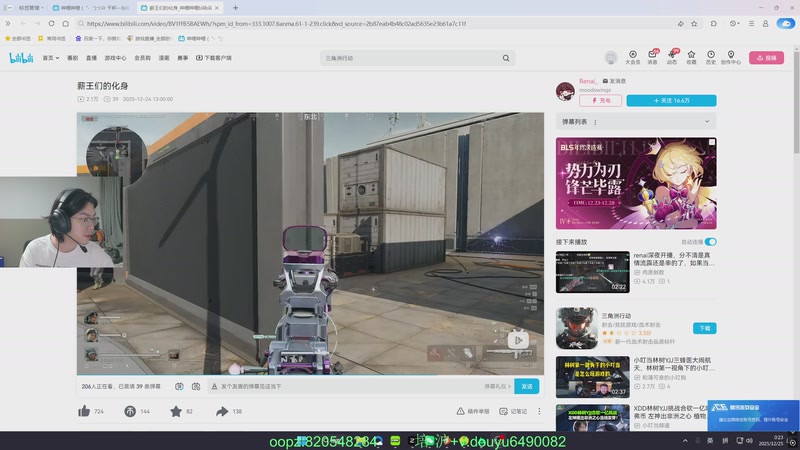Open 百度一下 bookmark
Image resolution: width=800 pixels, height=450 pixels.
coord(97,38)
